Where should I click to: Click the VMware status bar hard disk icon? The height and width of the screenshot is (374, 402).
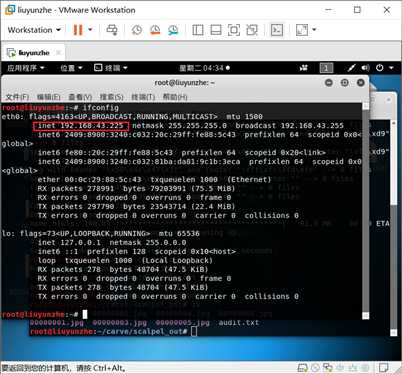[x=302, y=368]
